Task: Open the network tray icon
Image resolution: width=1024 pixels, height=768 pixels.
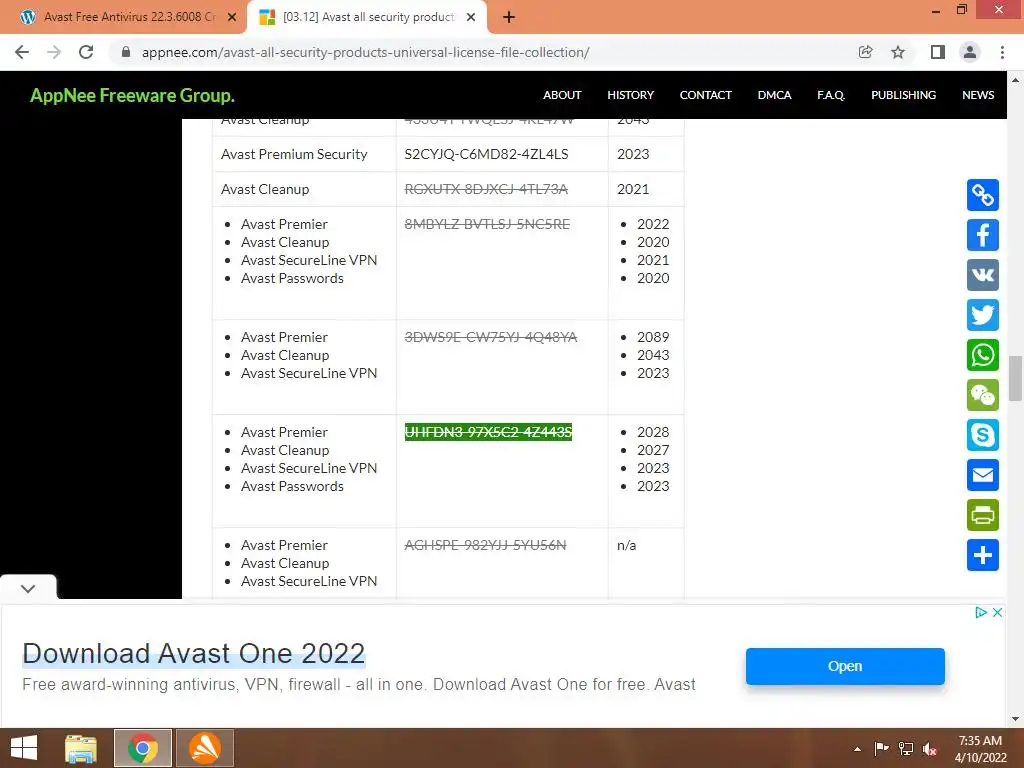Action: [x=906, y=749]
